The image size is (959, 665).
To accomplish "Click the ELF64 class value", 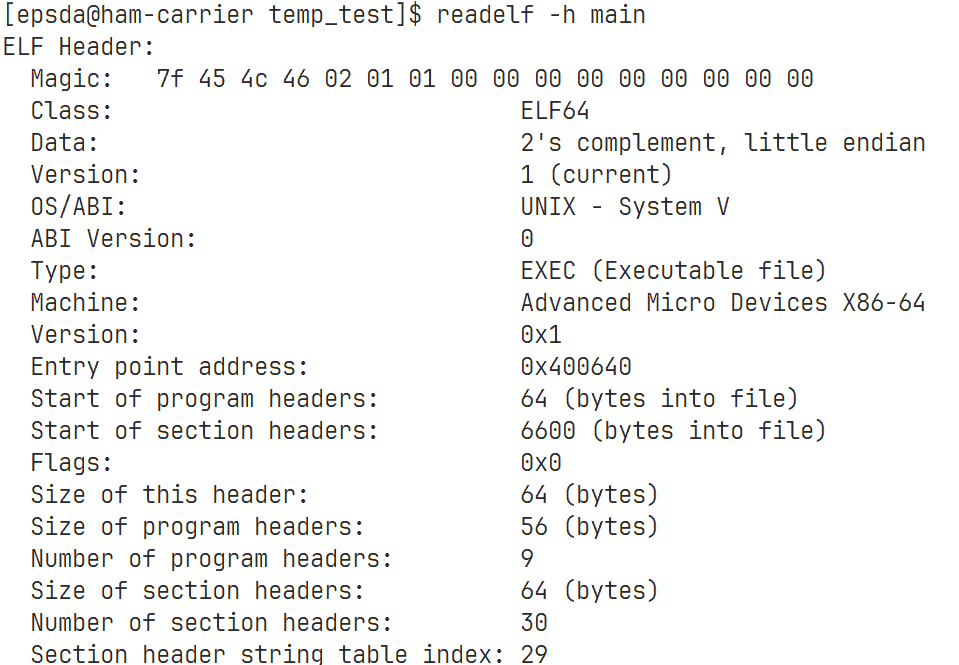I will pos(555,111).
